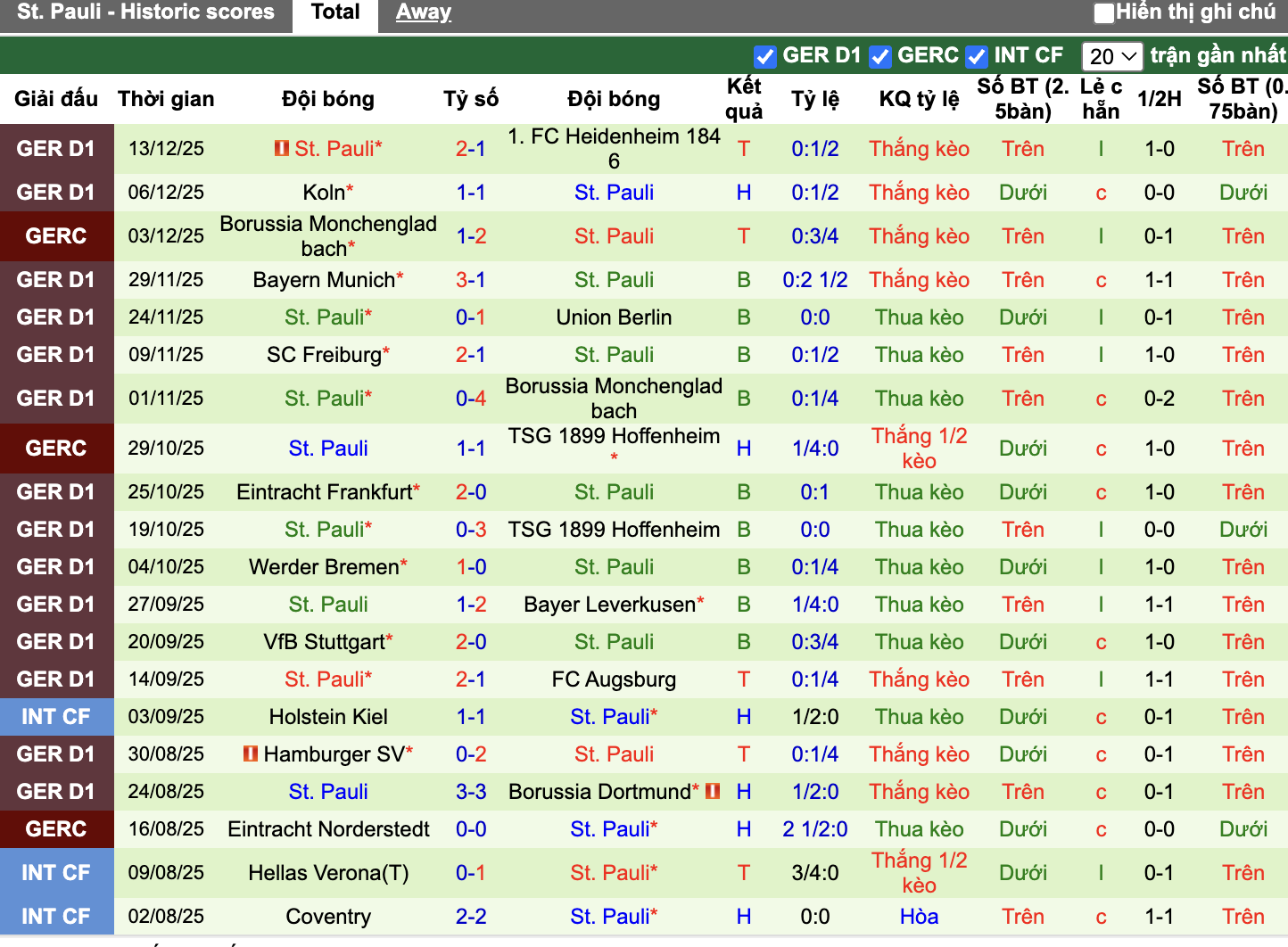Switch to the Total tab

click(x=335, y=12)
